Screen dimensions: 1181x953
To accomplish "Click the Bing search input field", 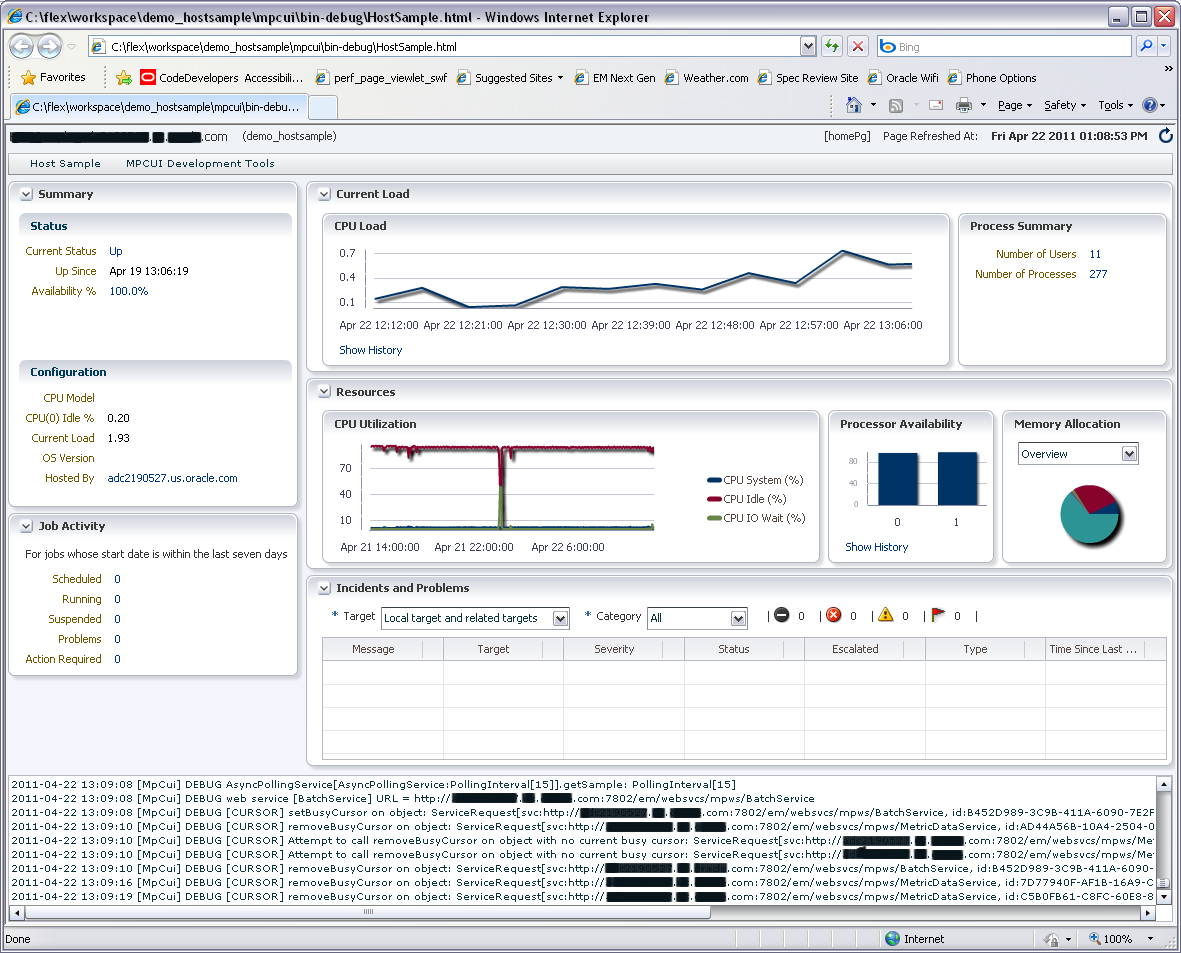I will [x=1004, y=46].
